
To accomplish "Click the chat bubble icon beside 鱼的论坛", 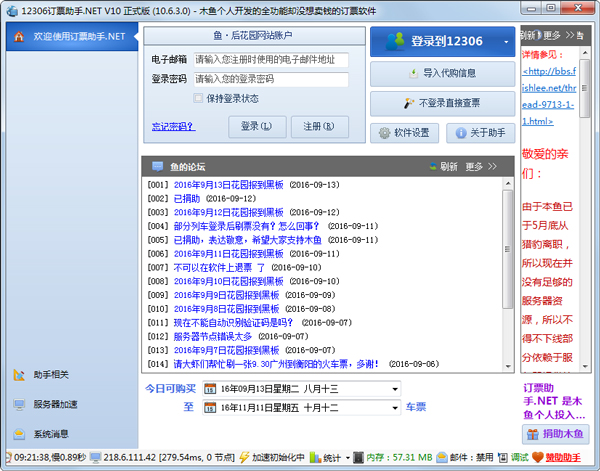I will [157, 166].
